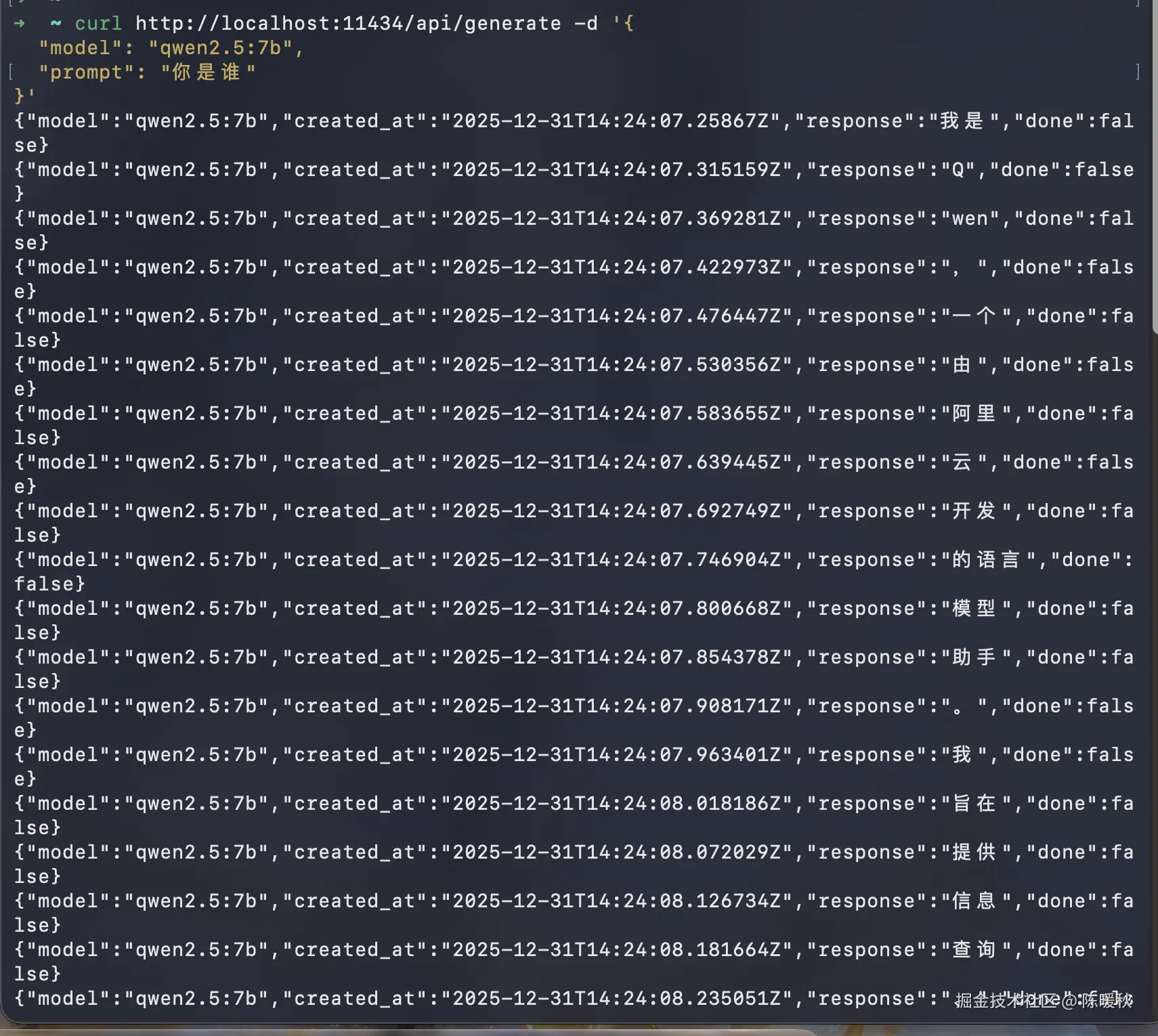This screenshot has width=1158, height=1036.
Task: Click the timestamp 2025-12-31T14:24:07.639445Z
Action: pos(617,462)
